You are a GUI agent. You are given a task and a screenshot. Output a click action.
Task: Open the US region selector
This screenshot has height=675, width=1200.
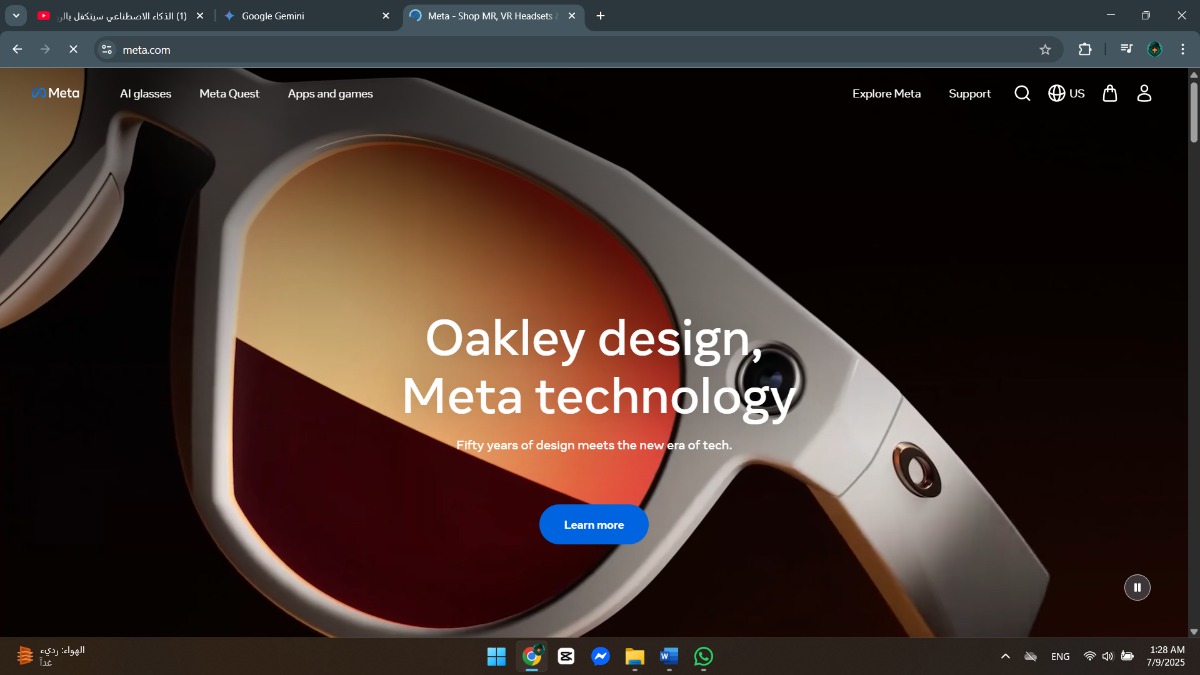point(1066,93)
